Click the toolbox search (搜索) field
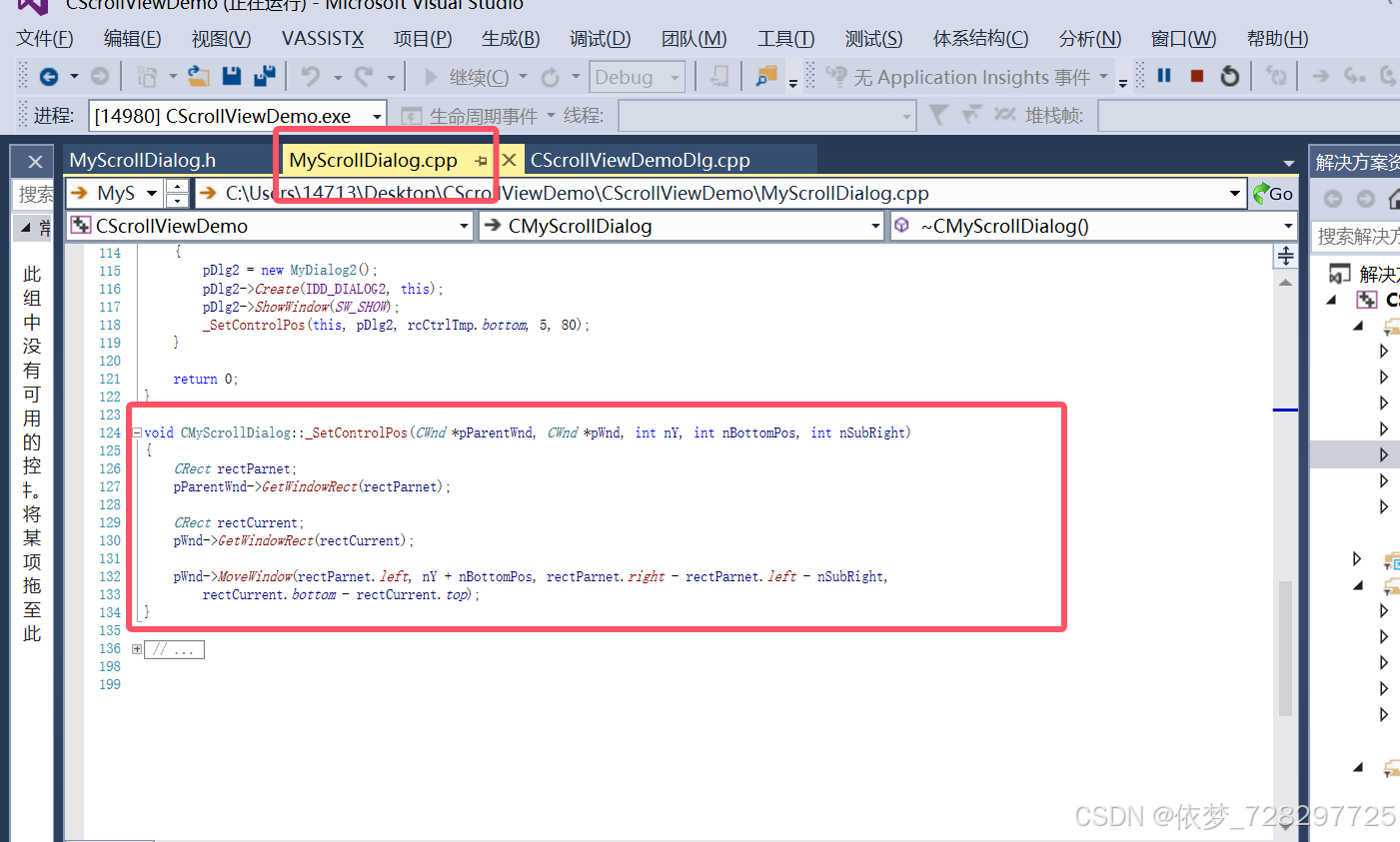Screen dimensions: 1400x842 tap(35, 194)
